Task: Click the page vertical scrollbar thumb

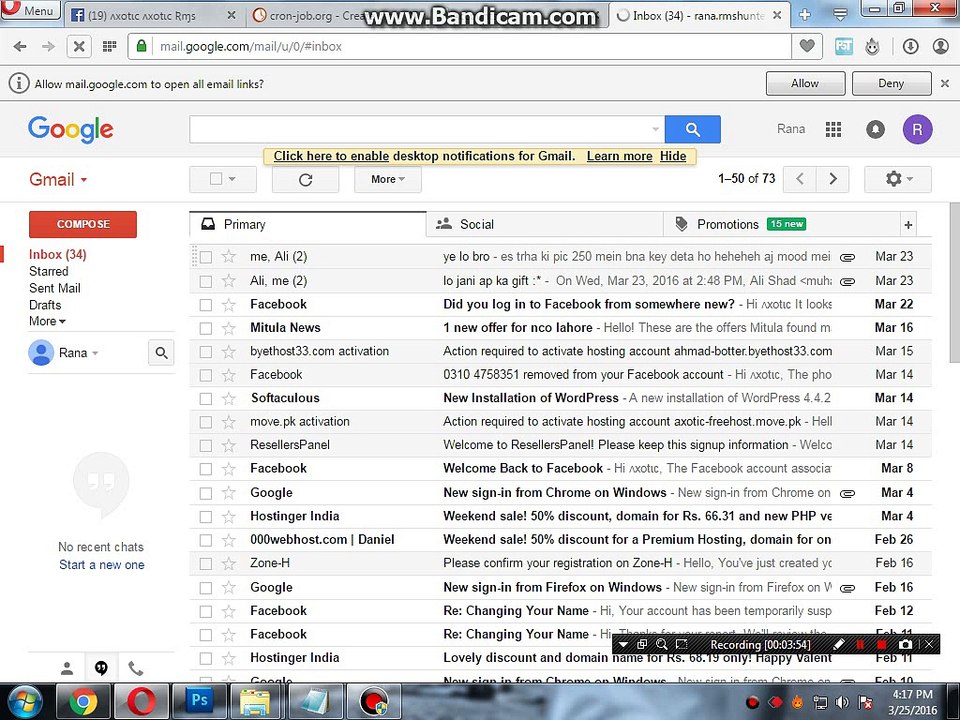Action: point(954,282)
